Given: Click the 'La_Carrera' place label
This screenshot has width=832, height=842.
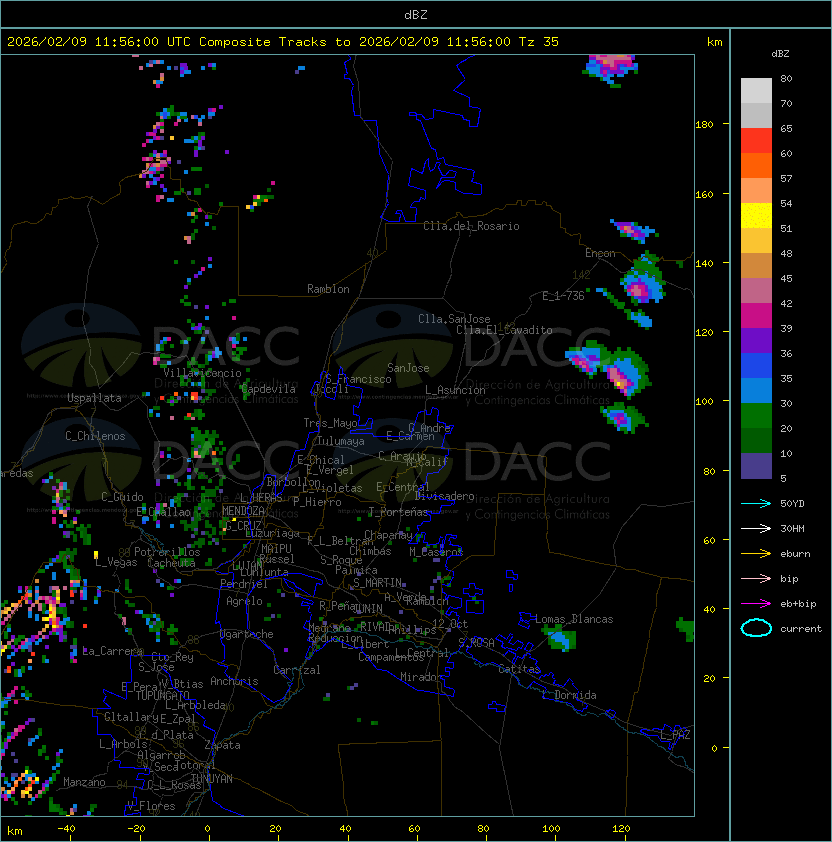Looking at the screenshot, I should click(112, 651).
